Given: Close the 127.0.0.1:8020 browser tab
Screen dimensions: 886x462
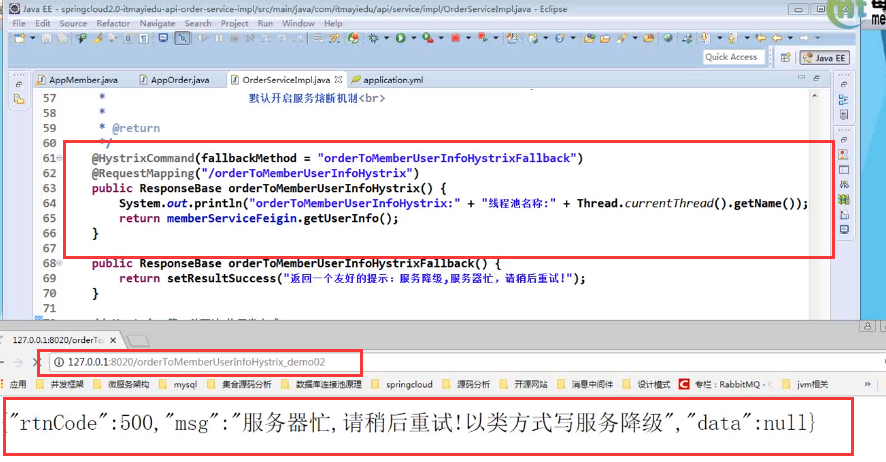Looking at the screenshot, I should (x=113, y=340).
